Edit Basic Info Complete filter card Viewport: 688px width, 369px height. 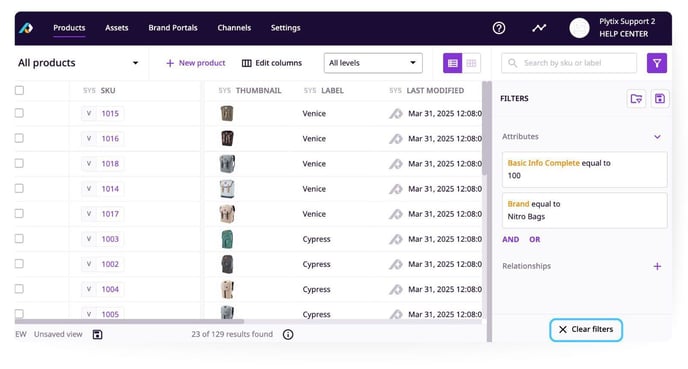click(584, 169)
